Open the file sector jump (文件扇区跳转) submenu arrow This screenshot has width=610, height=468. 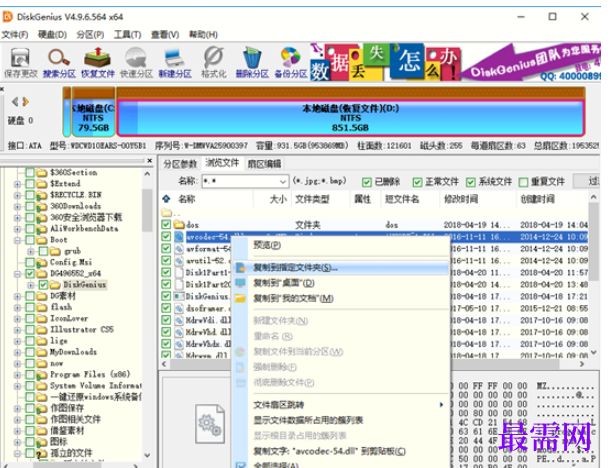pos(441,405)
